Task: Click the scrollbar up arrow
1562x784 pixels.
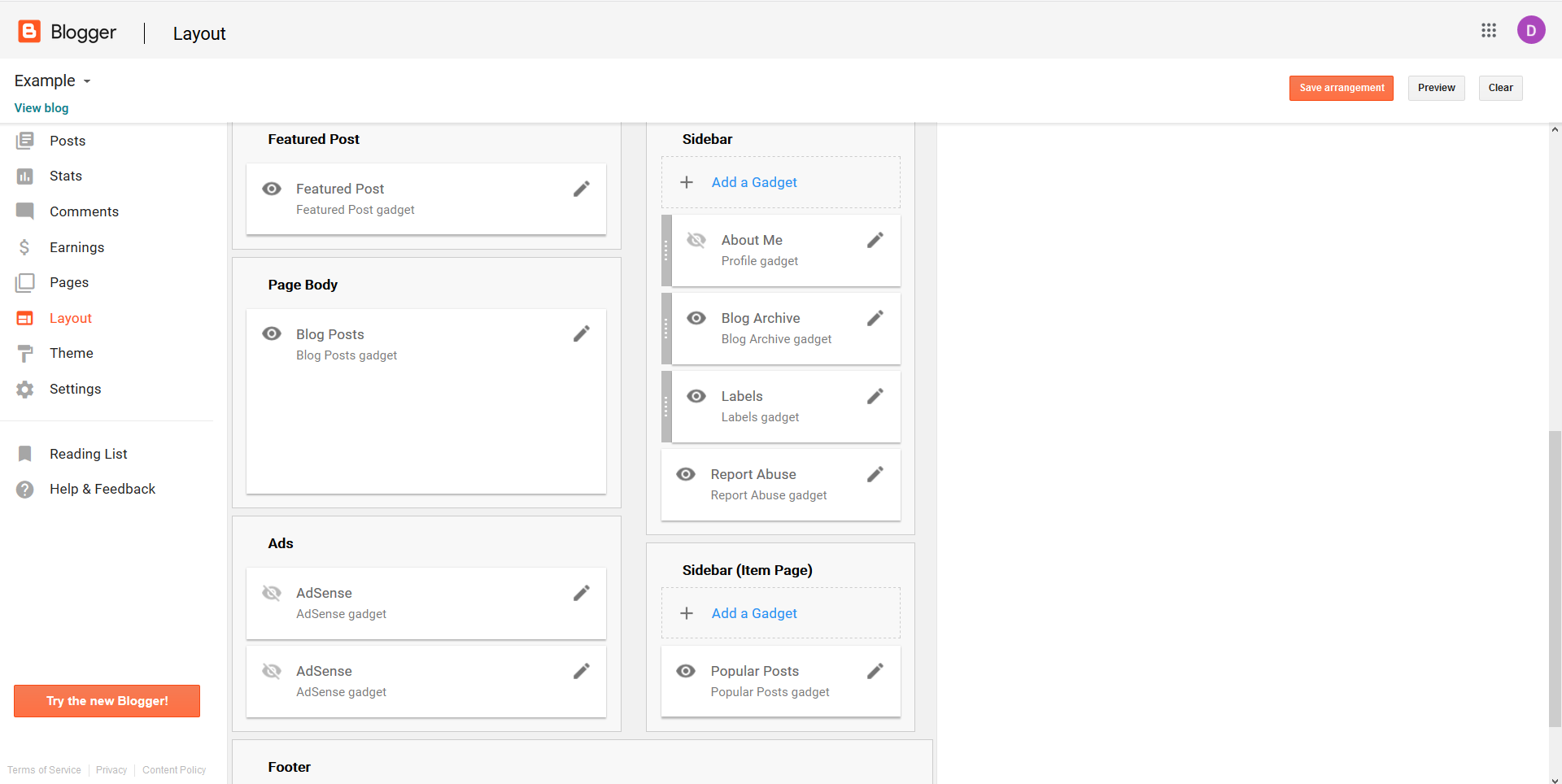Action: (1555, 129)
